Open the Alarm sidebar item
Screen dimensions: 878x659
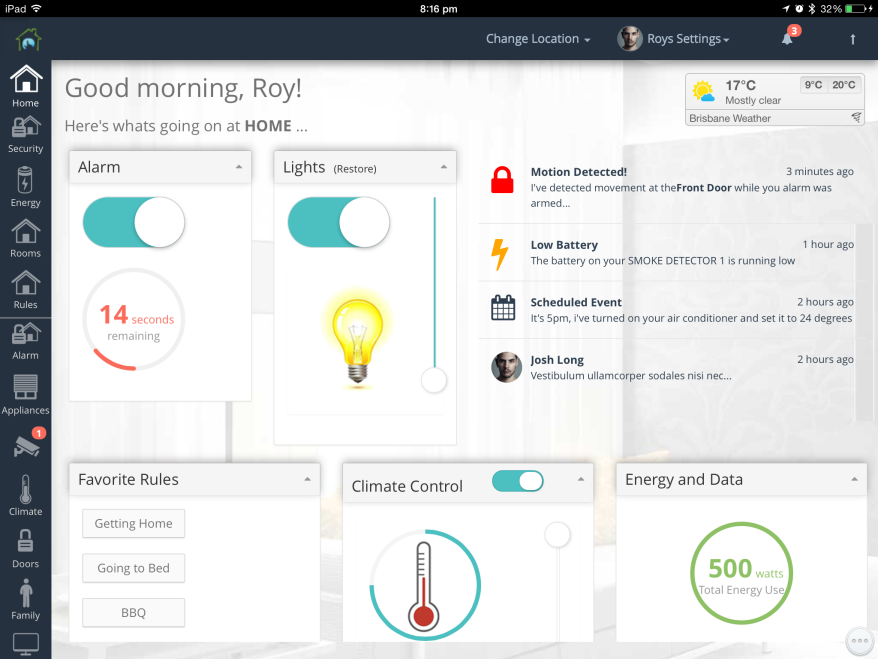click(26, 342)
